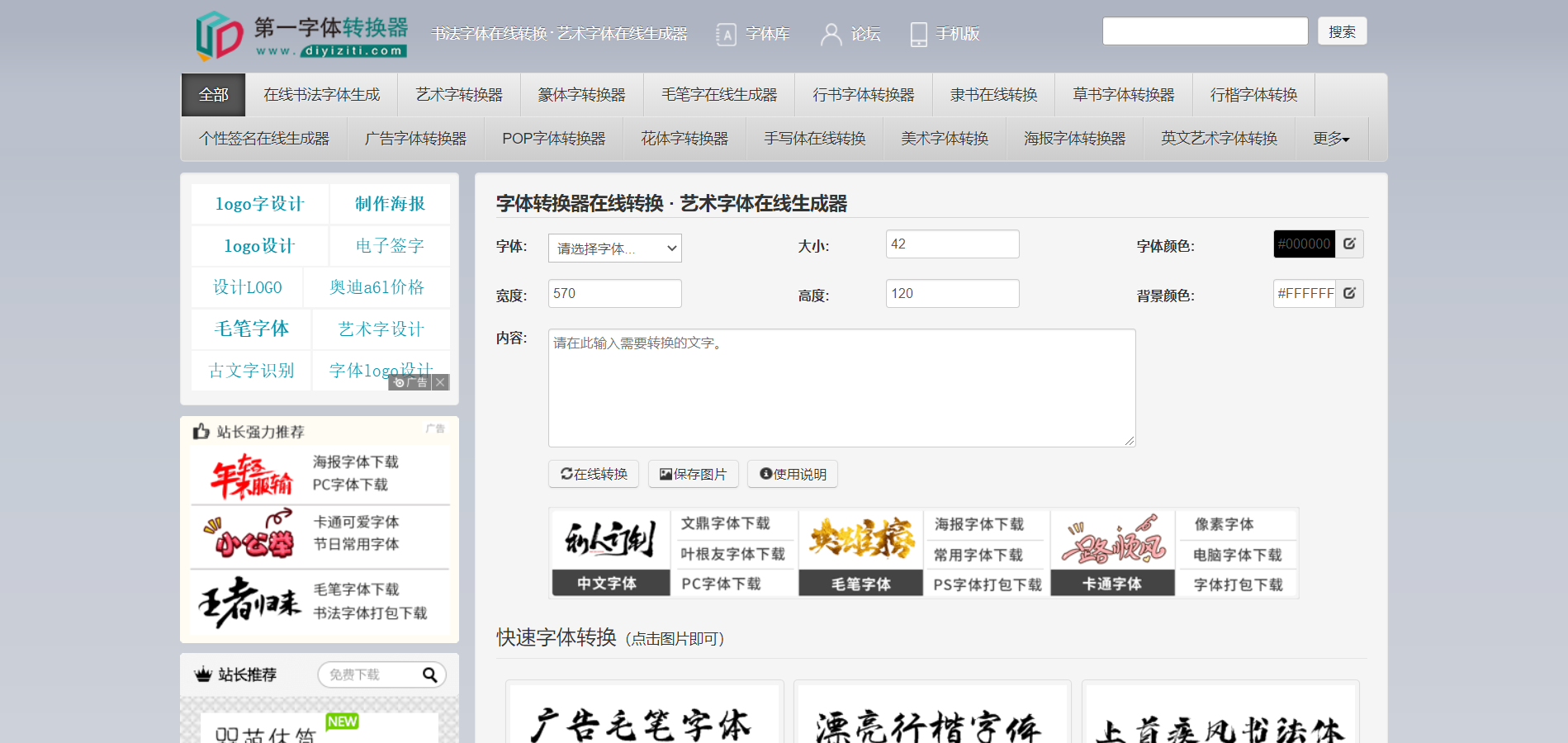The width and height of the screenshot is (1568, 743).
Task: Click the 在线转换 convert button
Action: pyautogui.click(x=594, y=474)
